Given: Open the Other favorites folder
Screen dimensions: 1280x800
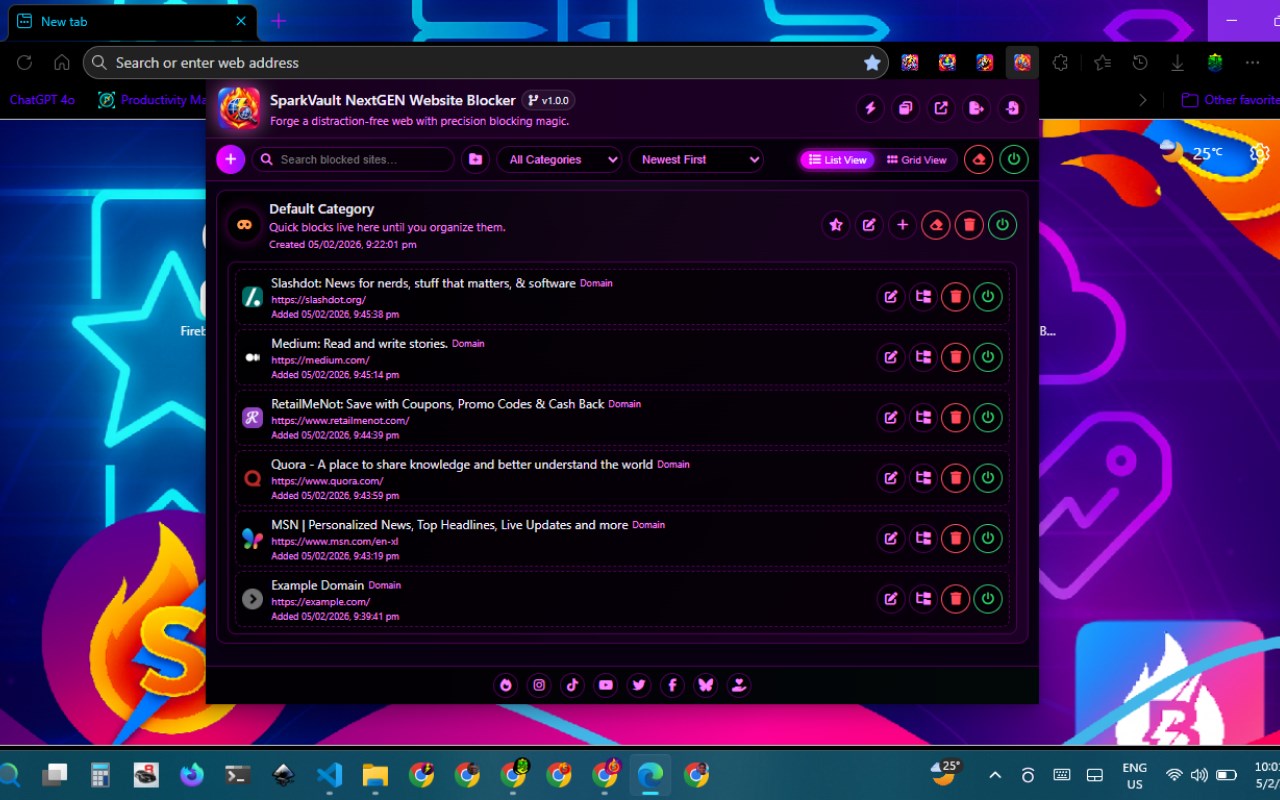Looking at the screenshot, I should tap(1230, 100).
